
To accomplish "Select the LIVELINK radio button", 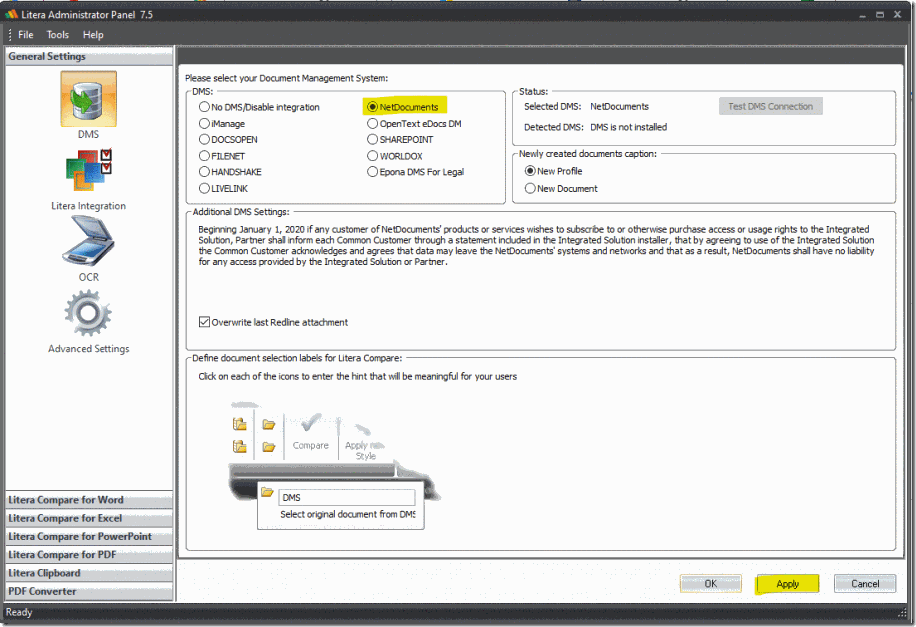I will click(204, 188).
